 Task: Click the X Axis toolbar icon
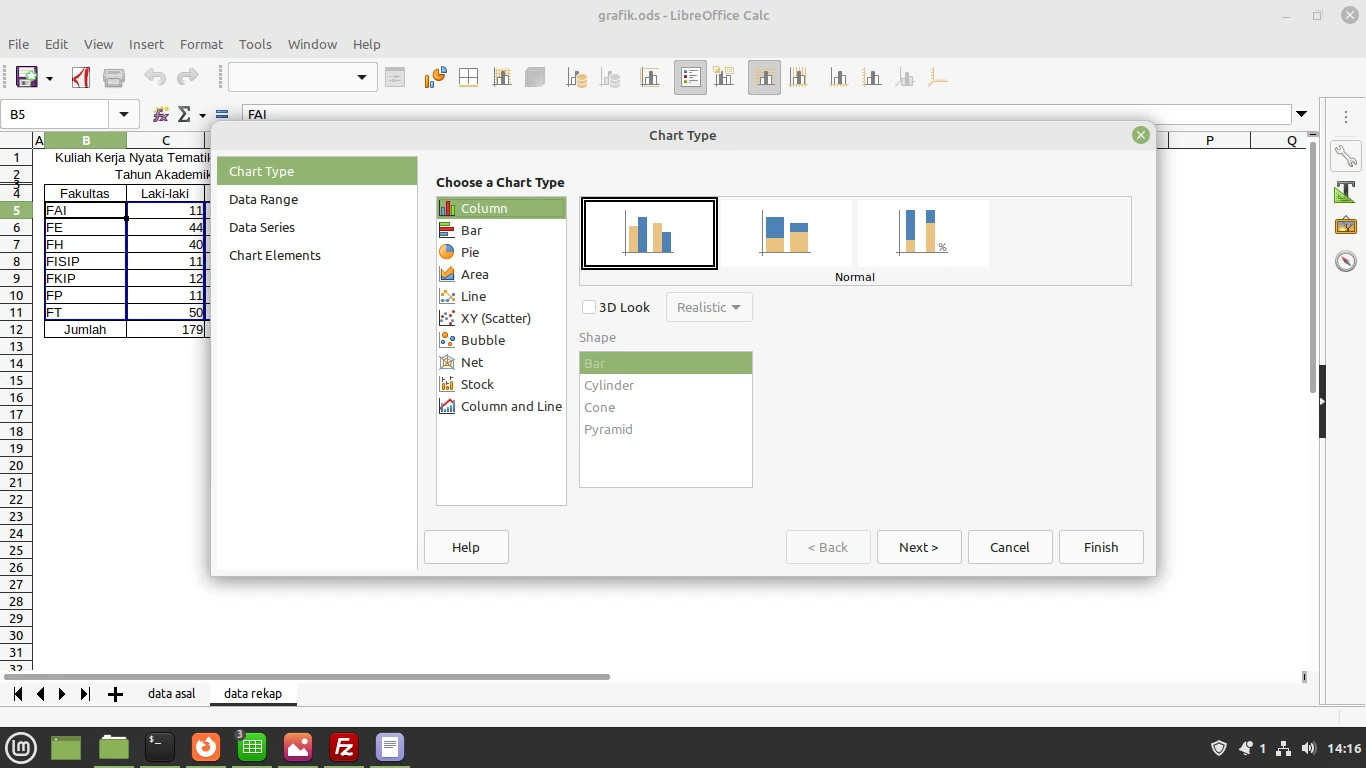click(x=839, y=77)
